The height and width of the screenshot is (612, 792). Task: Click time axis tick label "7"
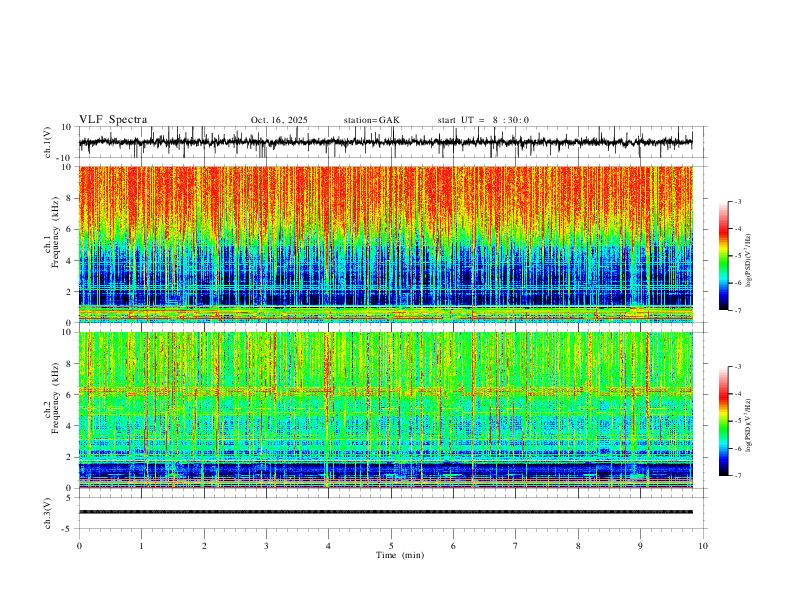516,546
